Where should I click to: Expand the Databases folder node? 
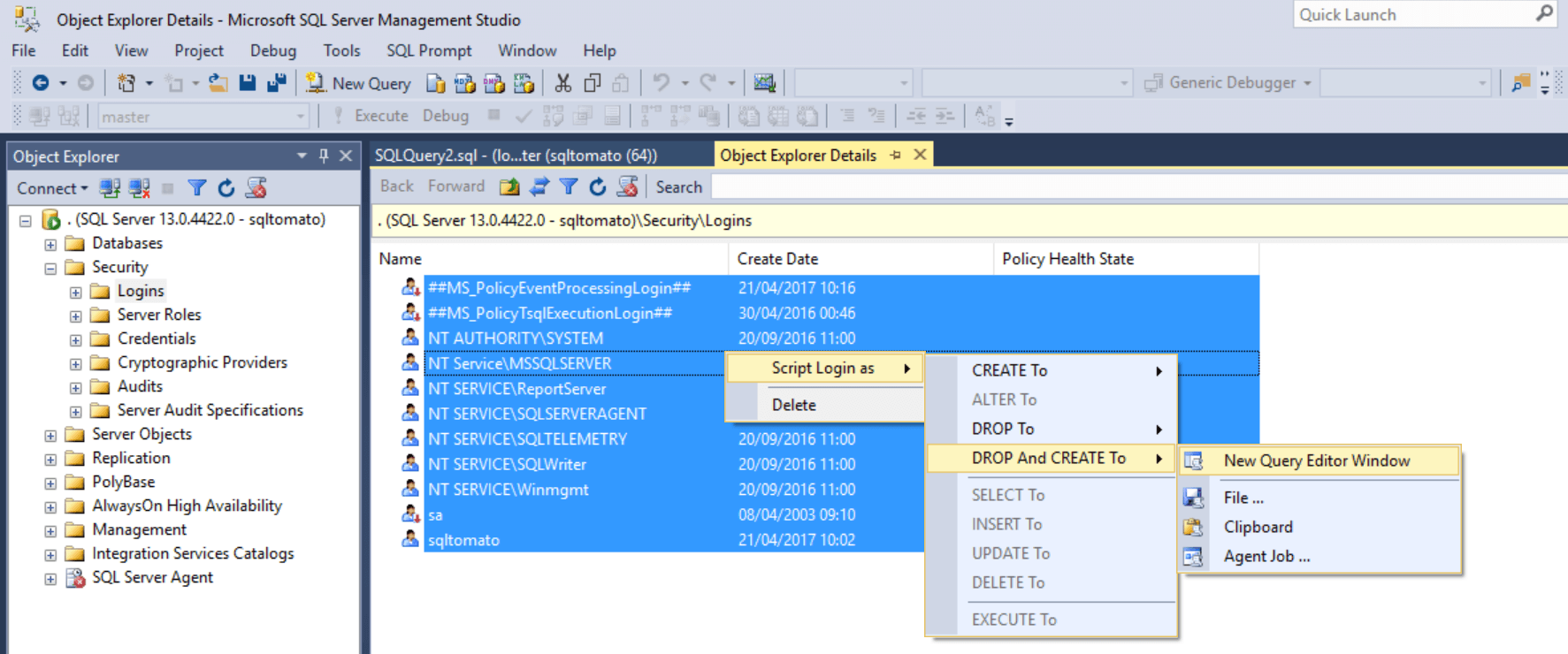[x=50, y=244]
